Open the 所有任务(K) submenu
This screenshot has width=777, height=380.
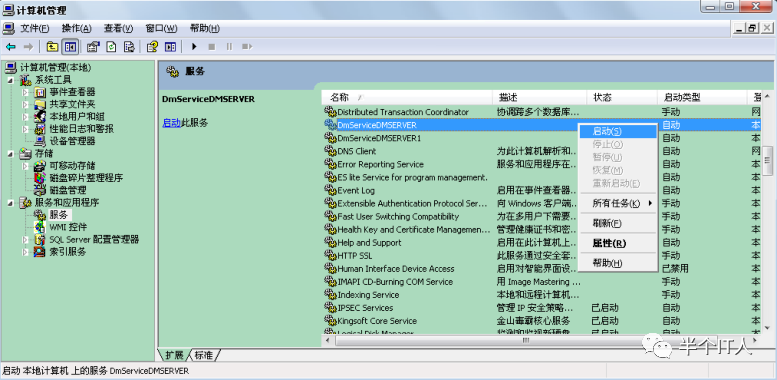pyautogui.click(x=618, y=203)
